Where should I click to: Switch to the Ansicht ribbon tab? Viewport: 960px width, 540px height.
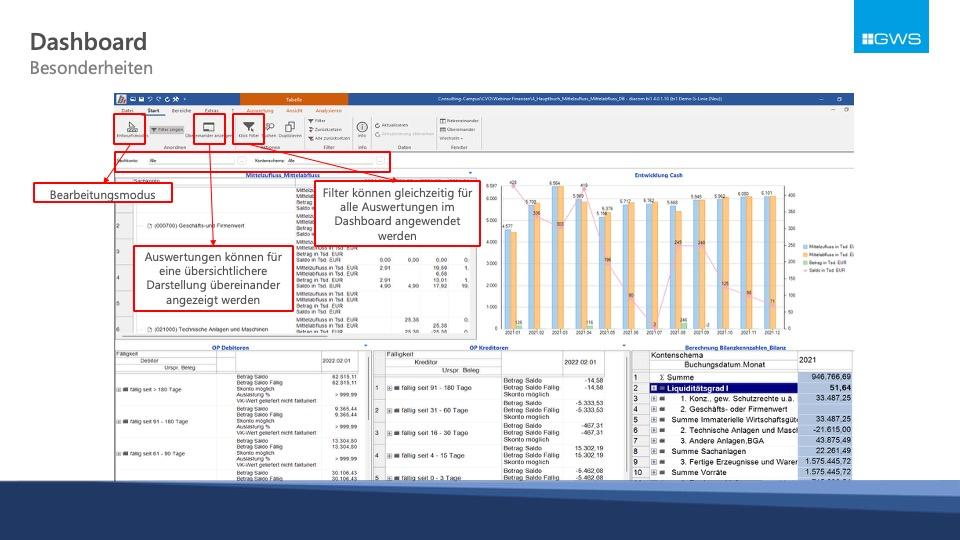[294, 111]
